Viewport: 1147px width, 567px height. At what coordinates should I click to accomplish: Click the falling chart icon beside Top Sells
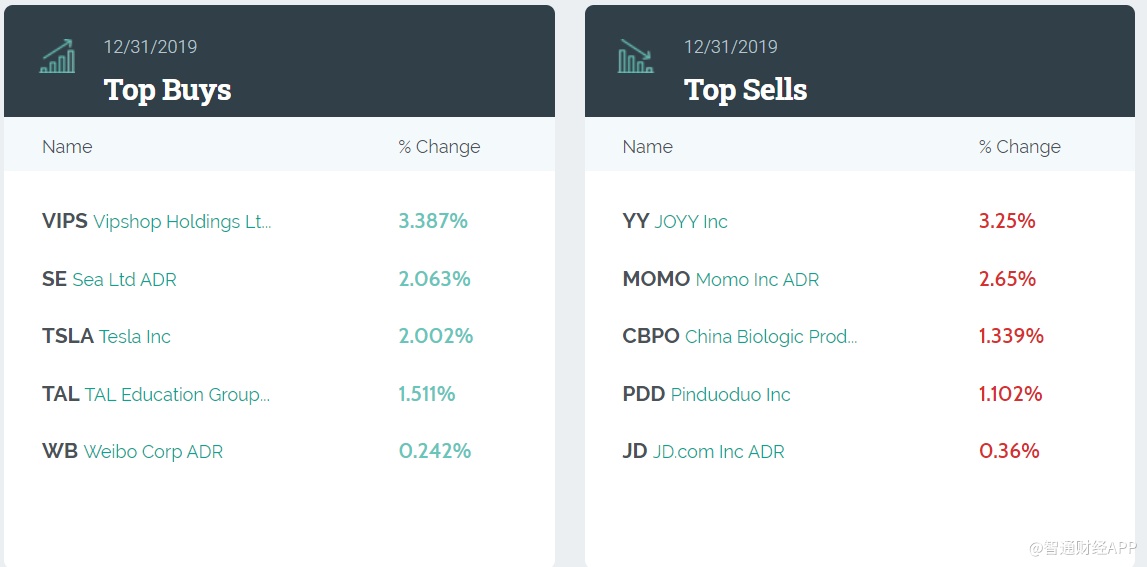[x=636, y=57]
